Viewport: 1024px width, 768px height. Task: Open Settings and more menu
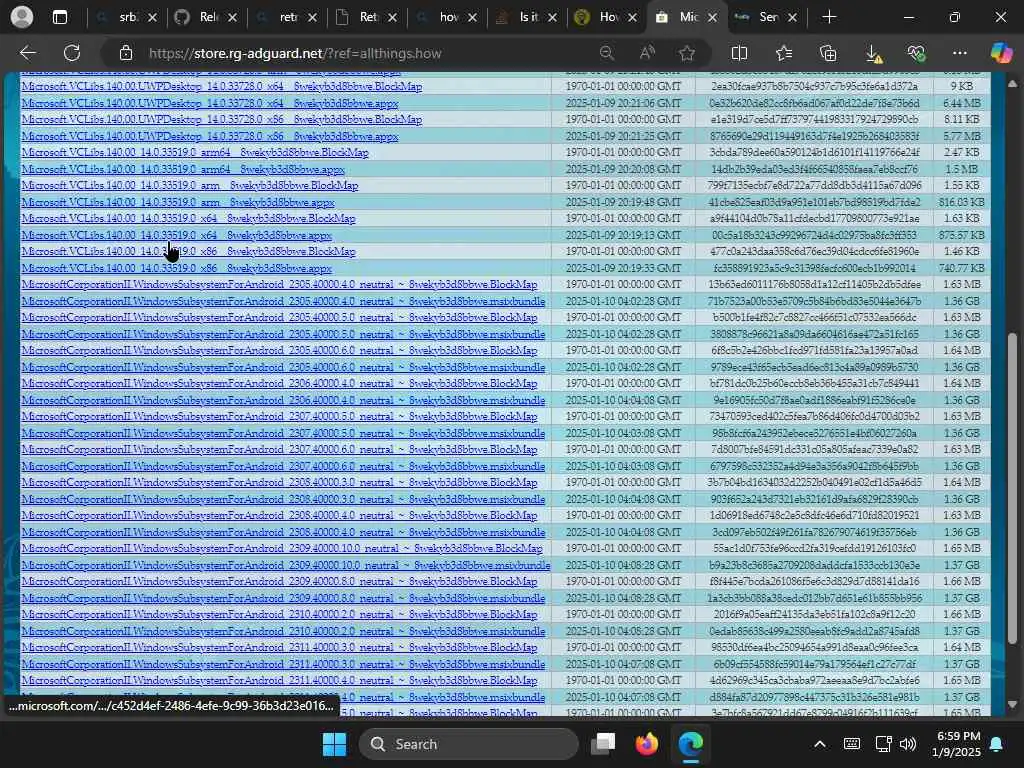tap(959, 54)
